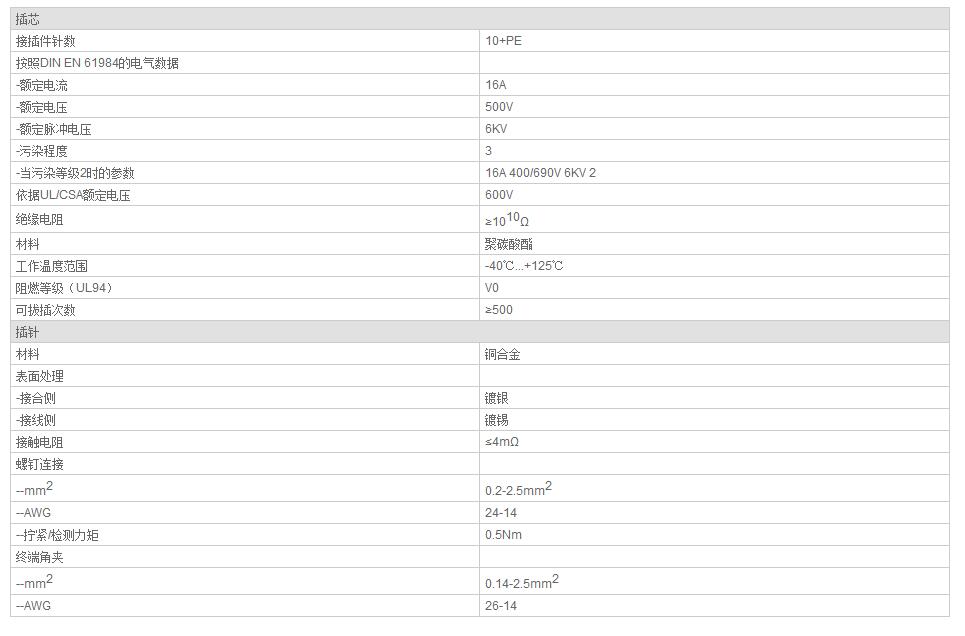This screenshot has height=636, width=965.
Task: Click the 26-14 AWG value in last row
Action: [x=501, y=606]
